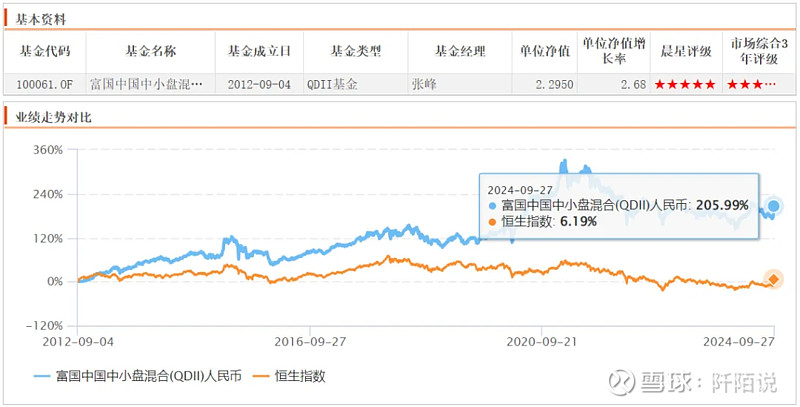Click the 240% y-axis label
The image size is (800, 407).
(x=50, y=194)
